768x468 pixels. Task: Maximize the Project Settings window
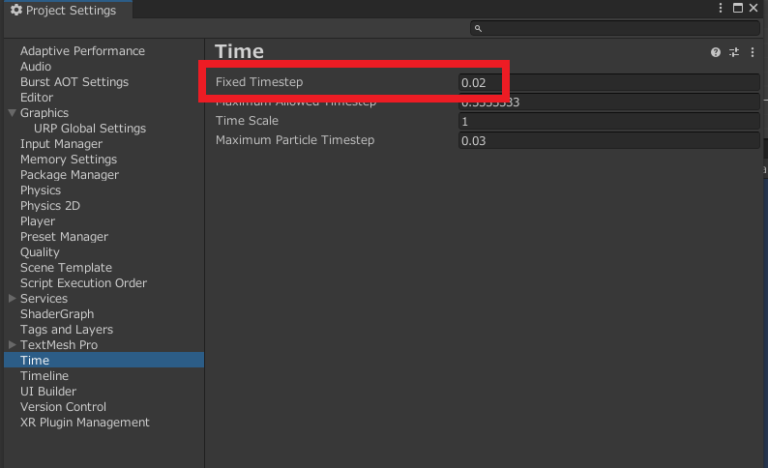(738, 8)
